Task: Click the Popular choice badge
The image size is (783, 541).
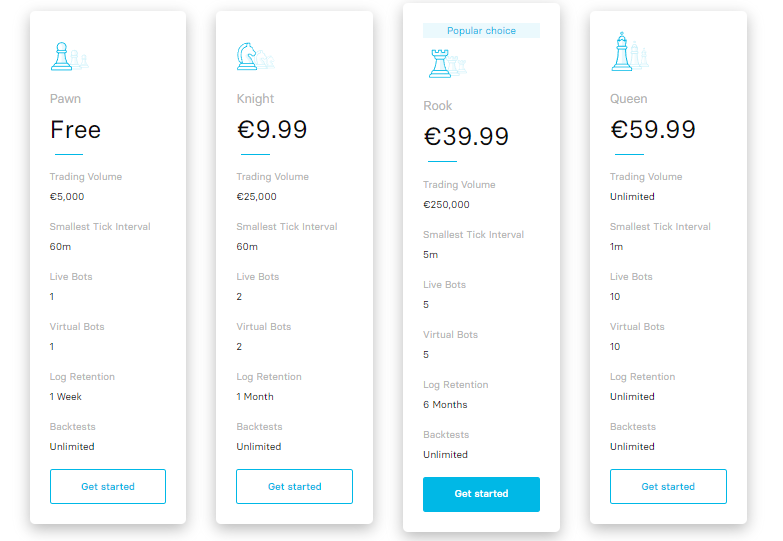Action: point(481,31)
